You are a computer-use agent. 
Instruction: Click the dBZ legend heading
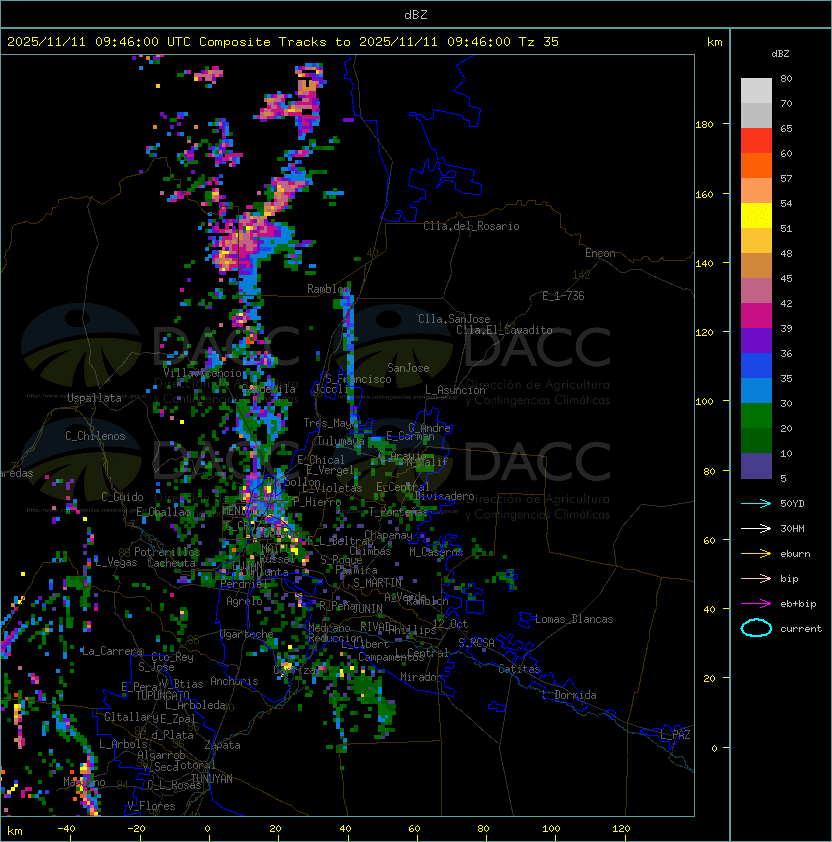[x=780, y=54]
